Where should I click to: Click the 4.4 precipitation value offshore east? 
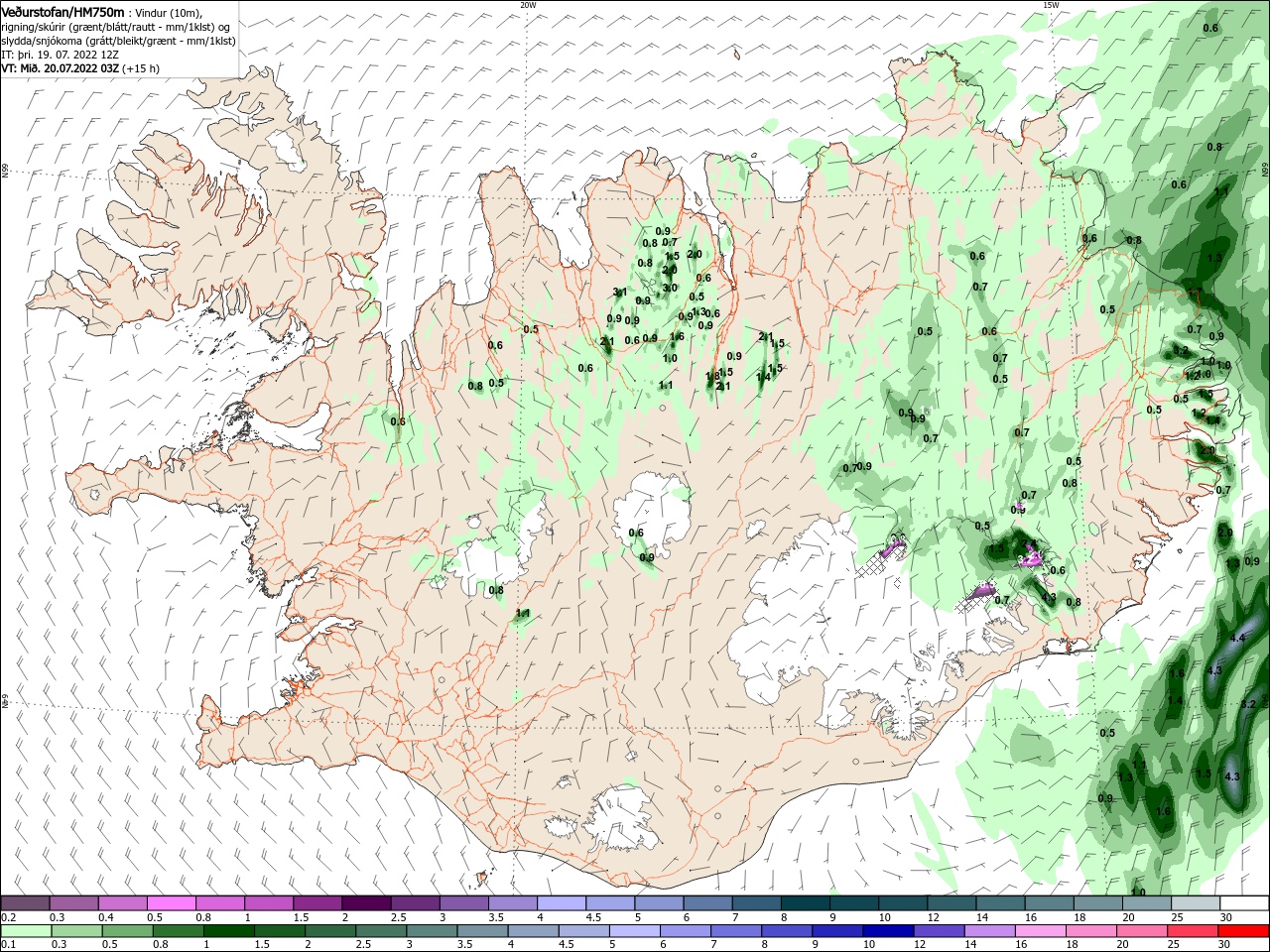[1236, 638]
